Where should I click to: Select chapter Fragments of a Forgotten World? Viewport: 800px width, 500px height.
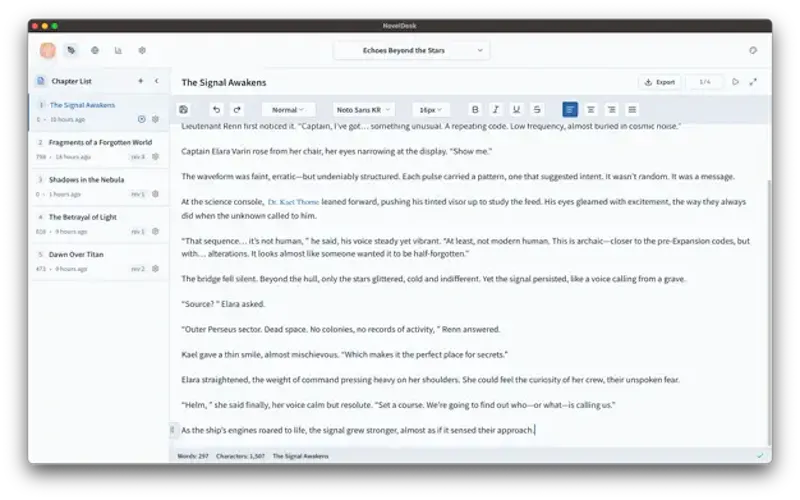(x=99, y=149)
